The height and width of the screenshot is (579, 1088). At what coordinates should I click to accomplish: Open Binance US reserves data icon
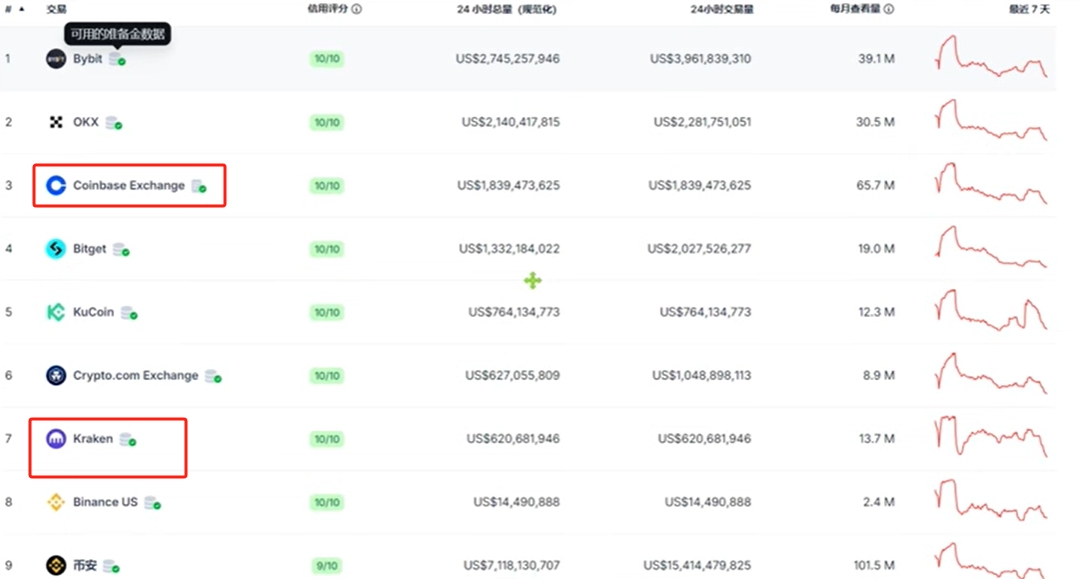(153, 503)
